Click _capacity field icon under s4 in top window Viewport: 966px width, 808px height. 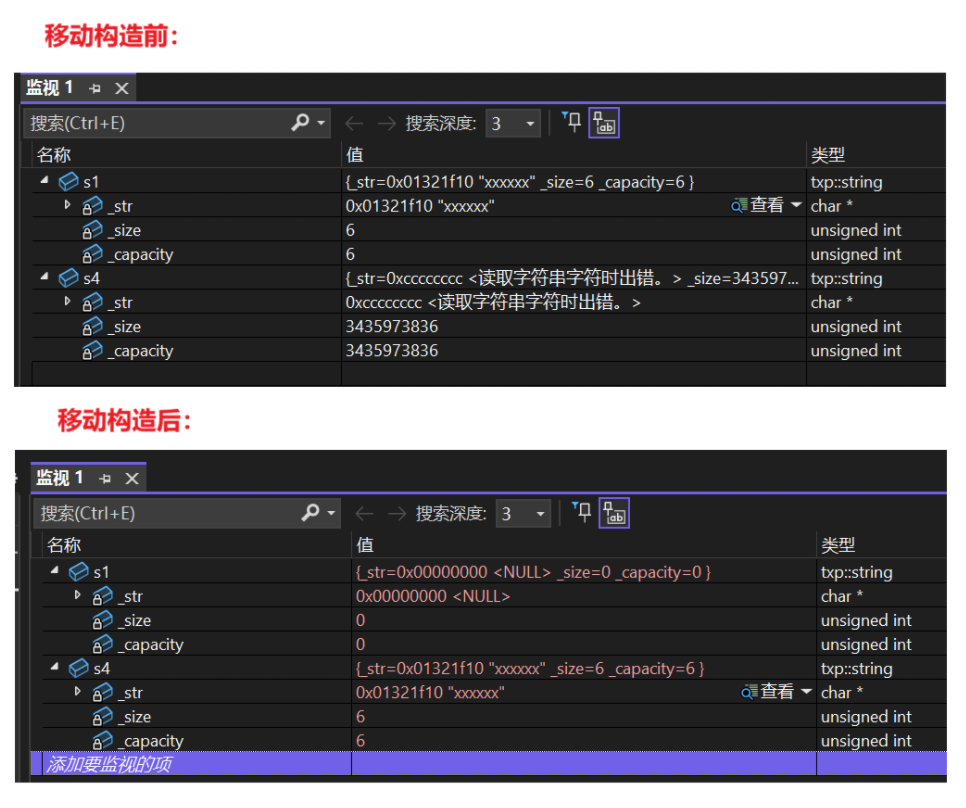click(92, 351)
